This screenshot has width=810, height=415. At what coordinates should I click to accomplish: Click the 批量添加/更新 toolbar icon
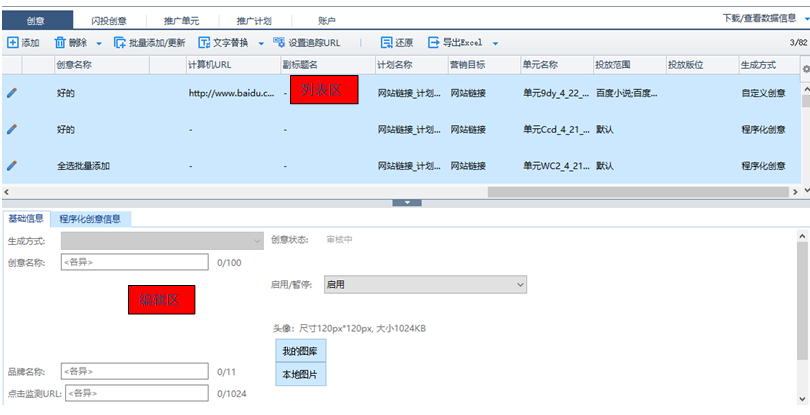120,43
